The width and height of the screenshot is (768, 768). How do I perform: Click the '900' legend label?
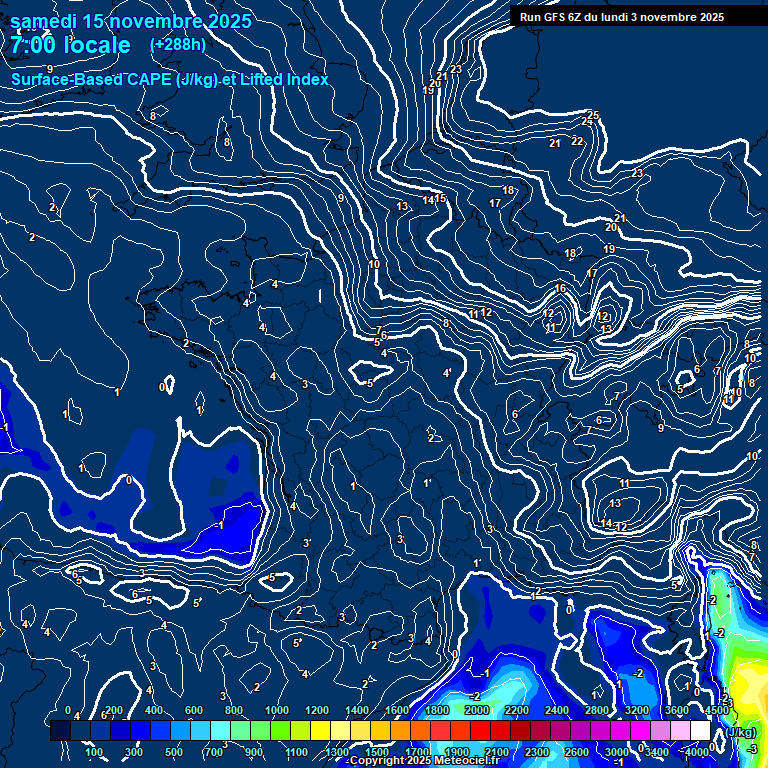tap(254, 752)
